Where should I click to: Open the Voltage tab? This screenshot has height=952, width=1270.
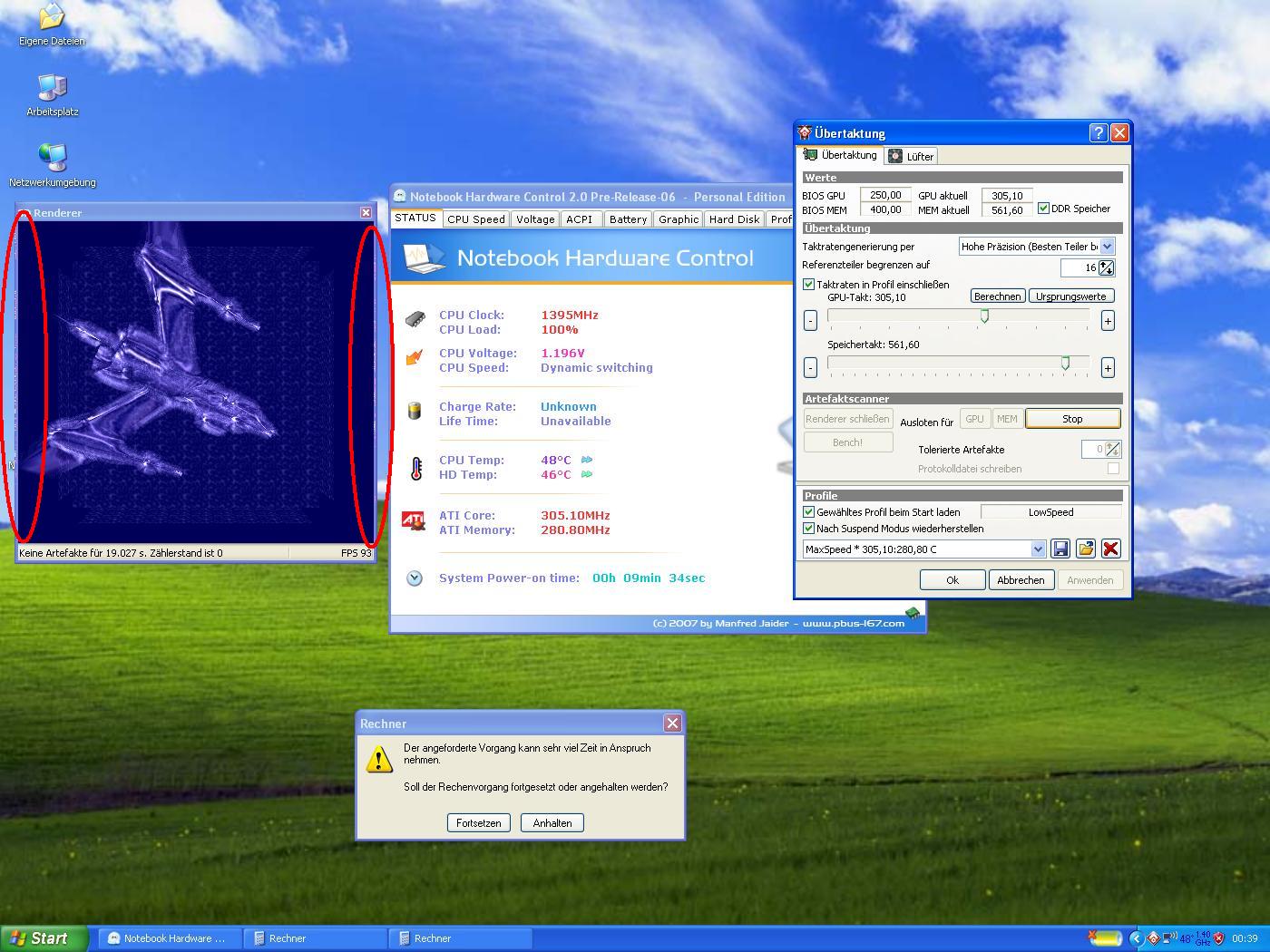click(x=535, y=219)
